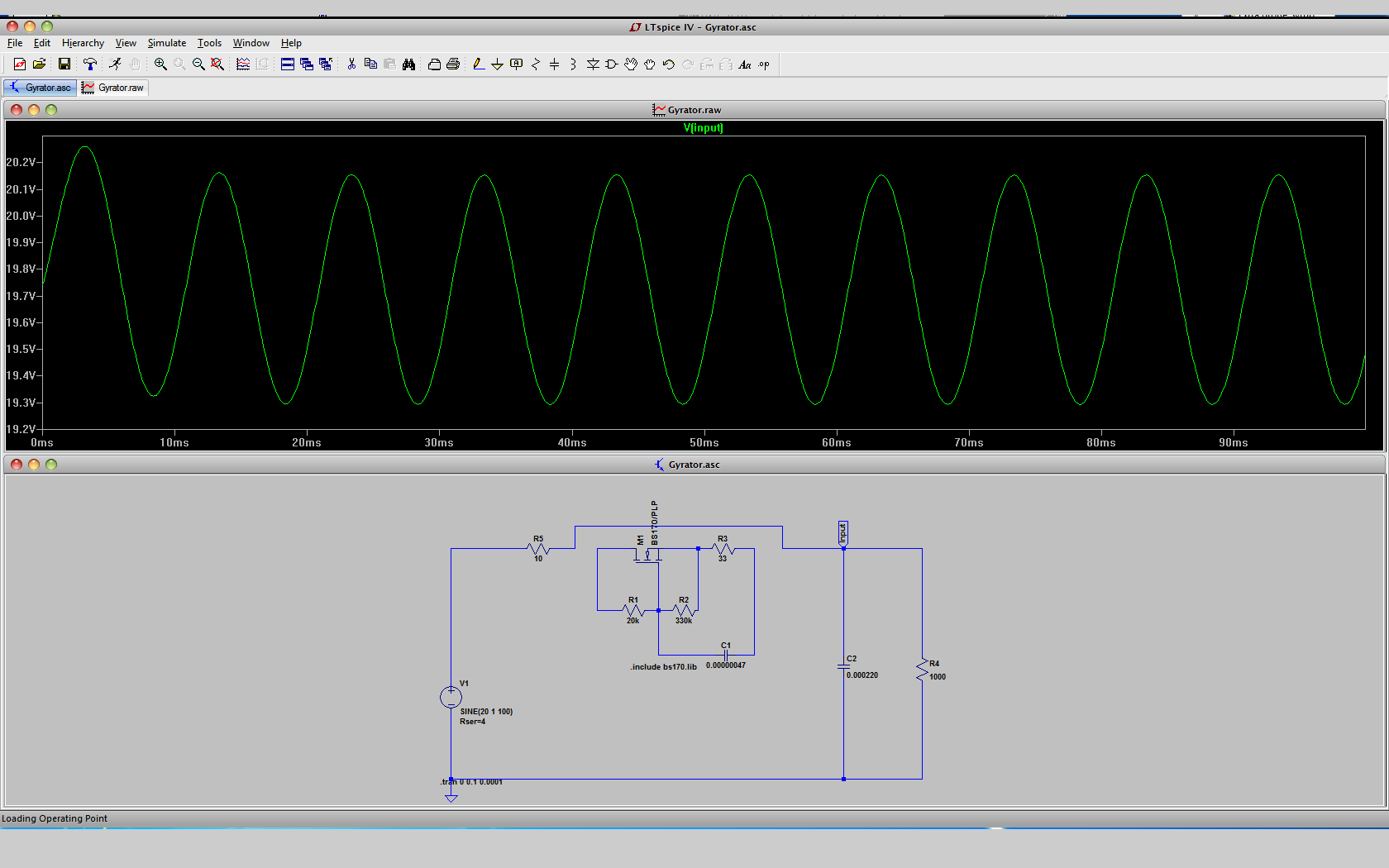The image size is (1389, 868).
Task: Click the SPICE directive .op icon
Action: tap(764, 64)
